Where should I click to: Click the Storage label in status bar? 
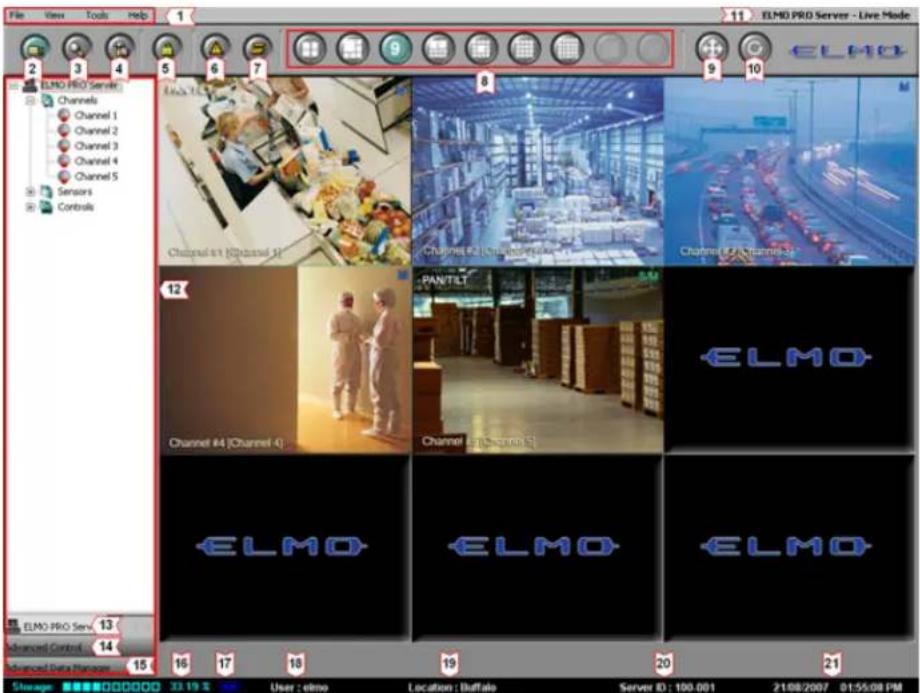point(32,687)
